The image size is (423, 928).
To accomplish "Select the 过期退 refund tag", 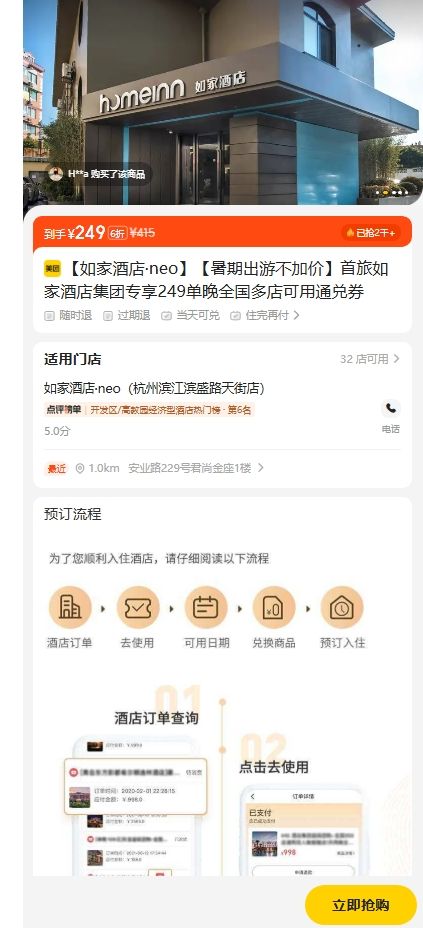I will [127, 315].
